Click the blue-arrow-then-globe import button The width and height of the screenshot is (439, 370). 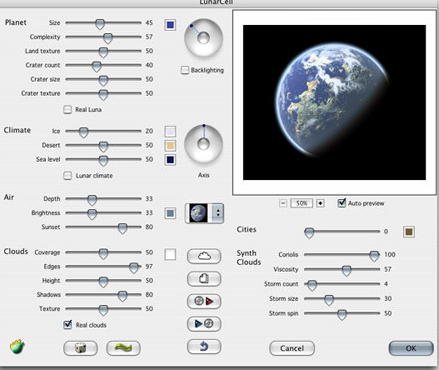[204, 324]
